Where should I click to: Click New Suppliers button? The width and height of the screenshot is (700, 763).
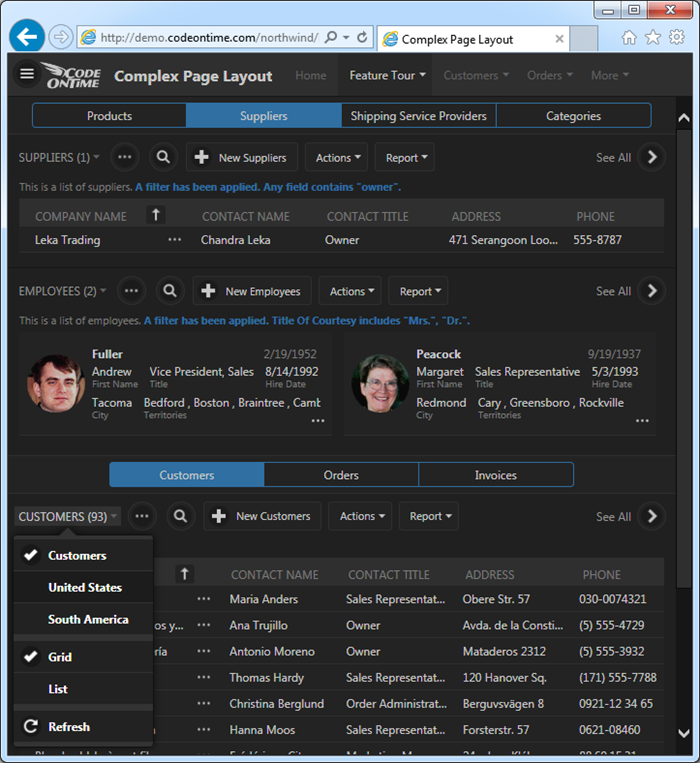(x=242, y=157)
